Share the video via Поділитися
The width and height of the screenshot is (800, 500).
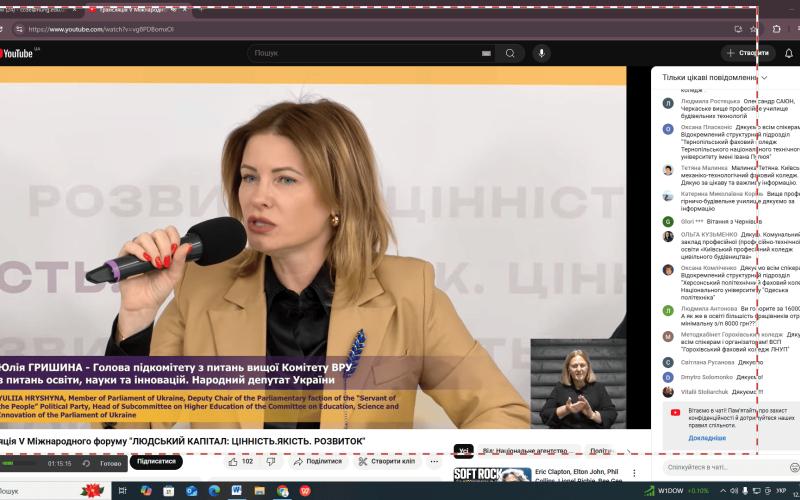point(317,461)
